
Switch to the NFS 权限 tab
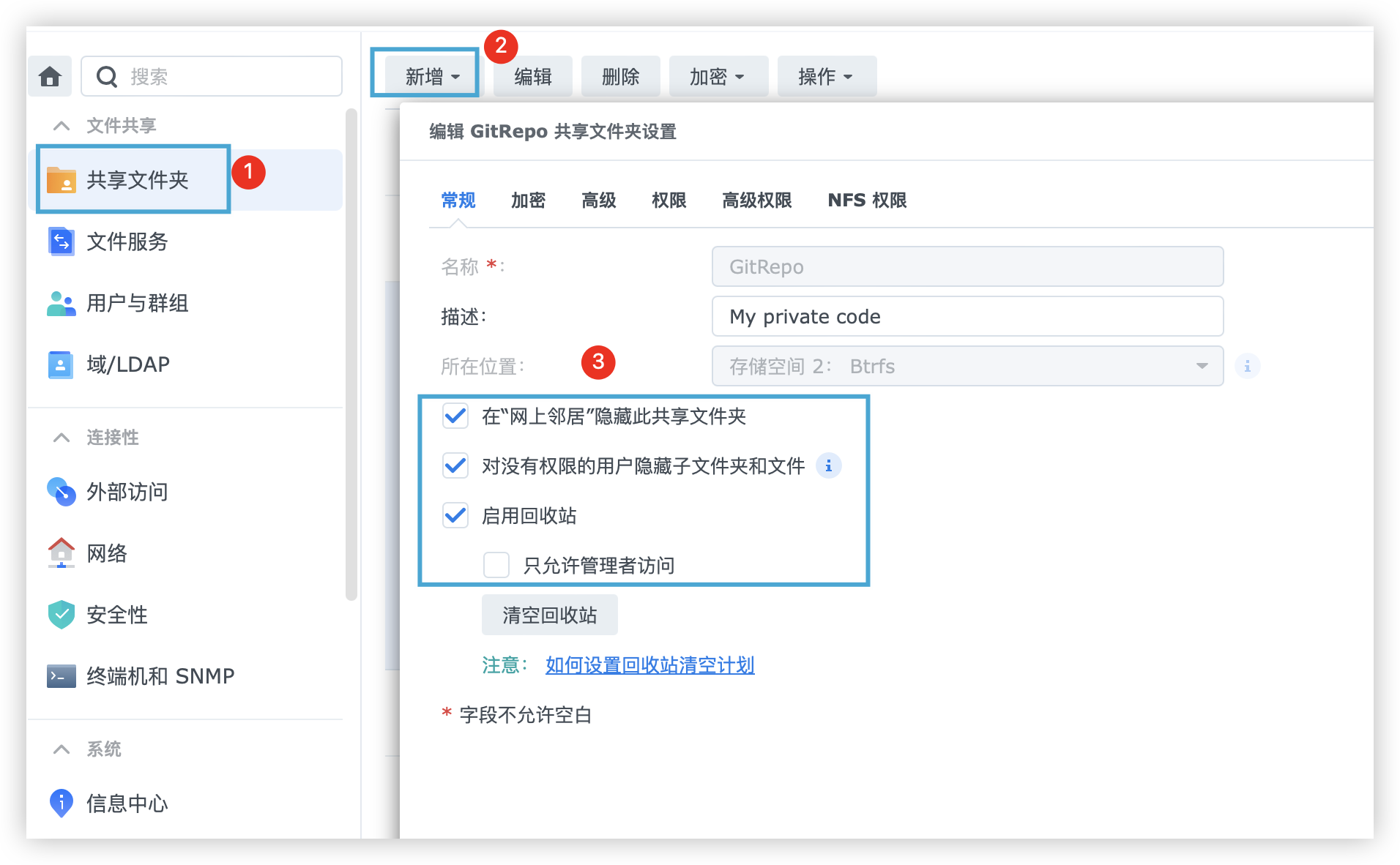[x=867, y=201]
